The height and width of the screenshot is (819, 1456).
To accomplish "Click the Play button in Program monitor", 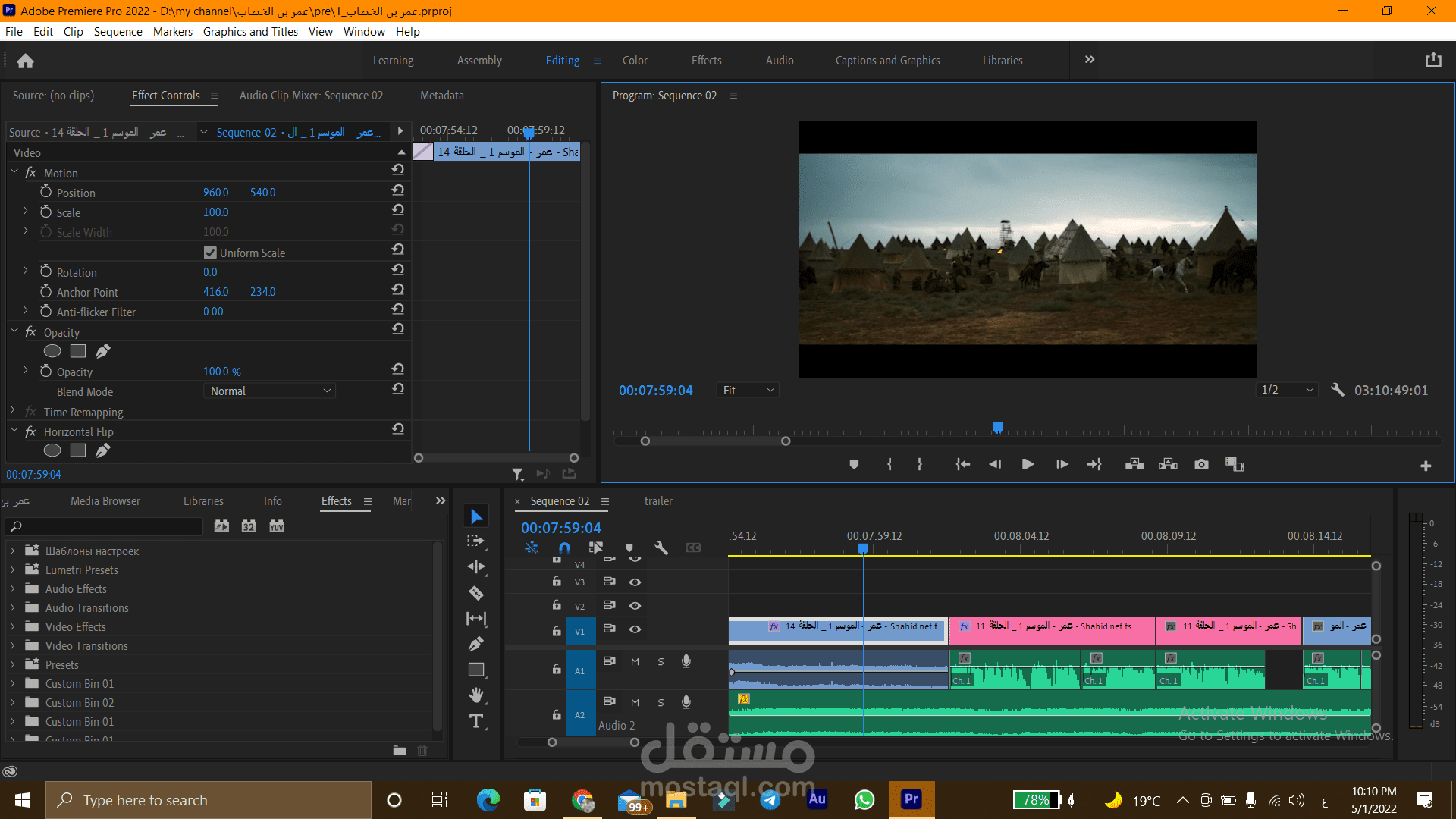I will 1028,464.
